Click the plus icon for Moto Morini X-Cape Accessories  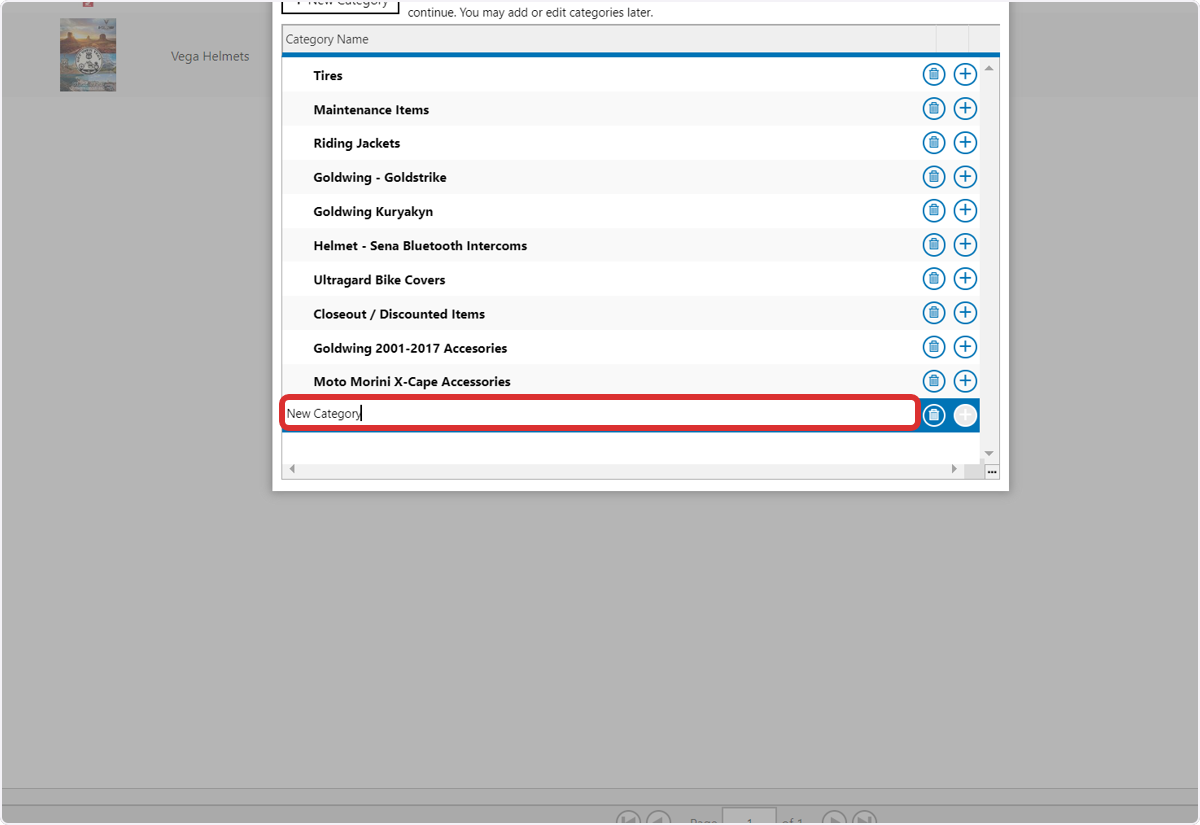965,381
